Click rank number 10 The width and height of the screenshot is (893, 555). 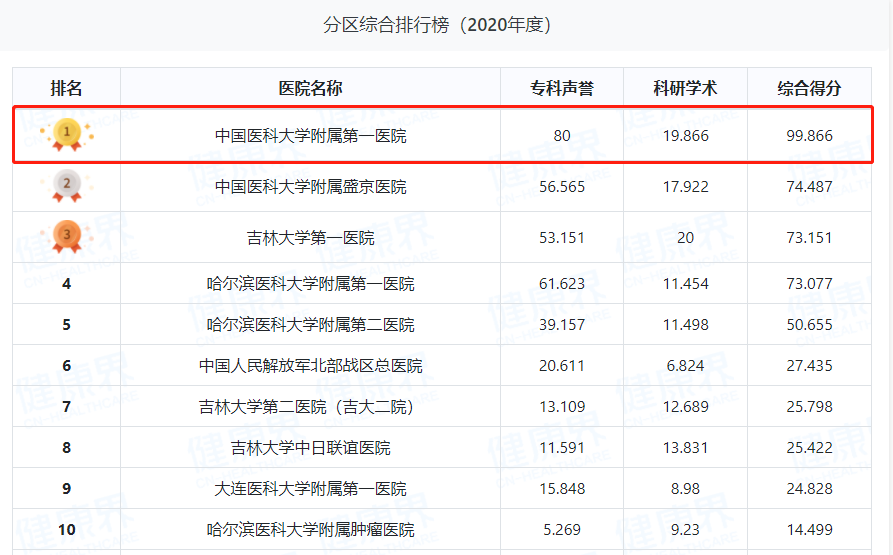pyautogui.click(x=67, y=529)
